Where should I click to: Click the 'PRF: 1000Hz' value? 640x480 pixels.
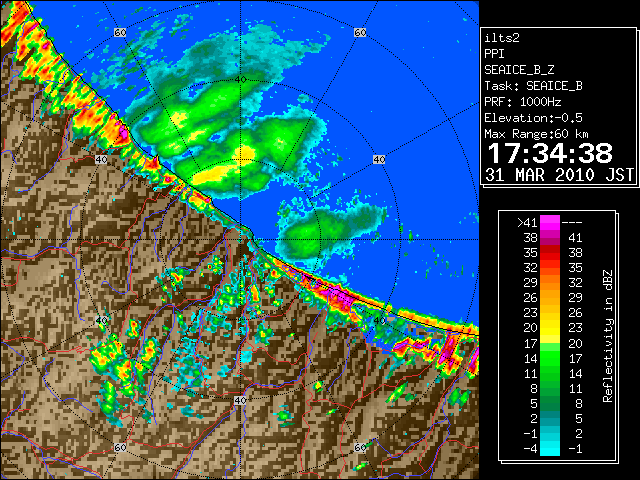522,102
